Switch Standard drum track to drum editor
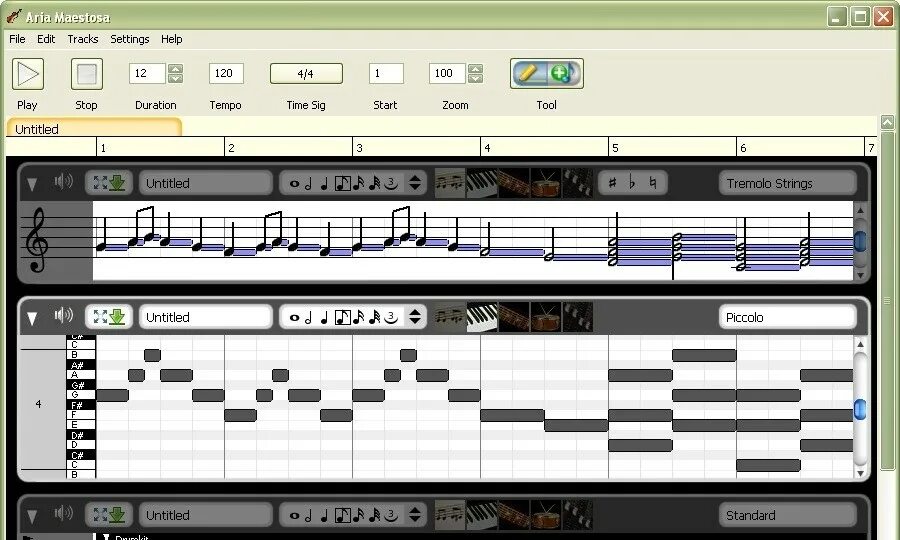Viewport: 900px width, 540px height. pyautogui.click(x=545, y=515)
